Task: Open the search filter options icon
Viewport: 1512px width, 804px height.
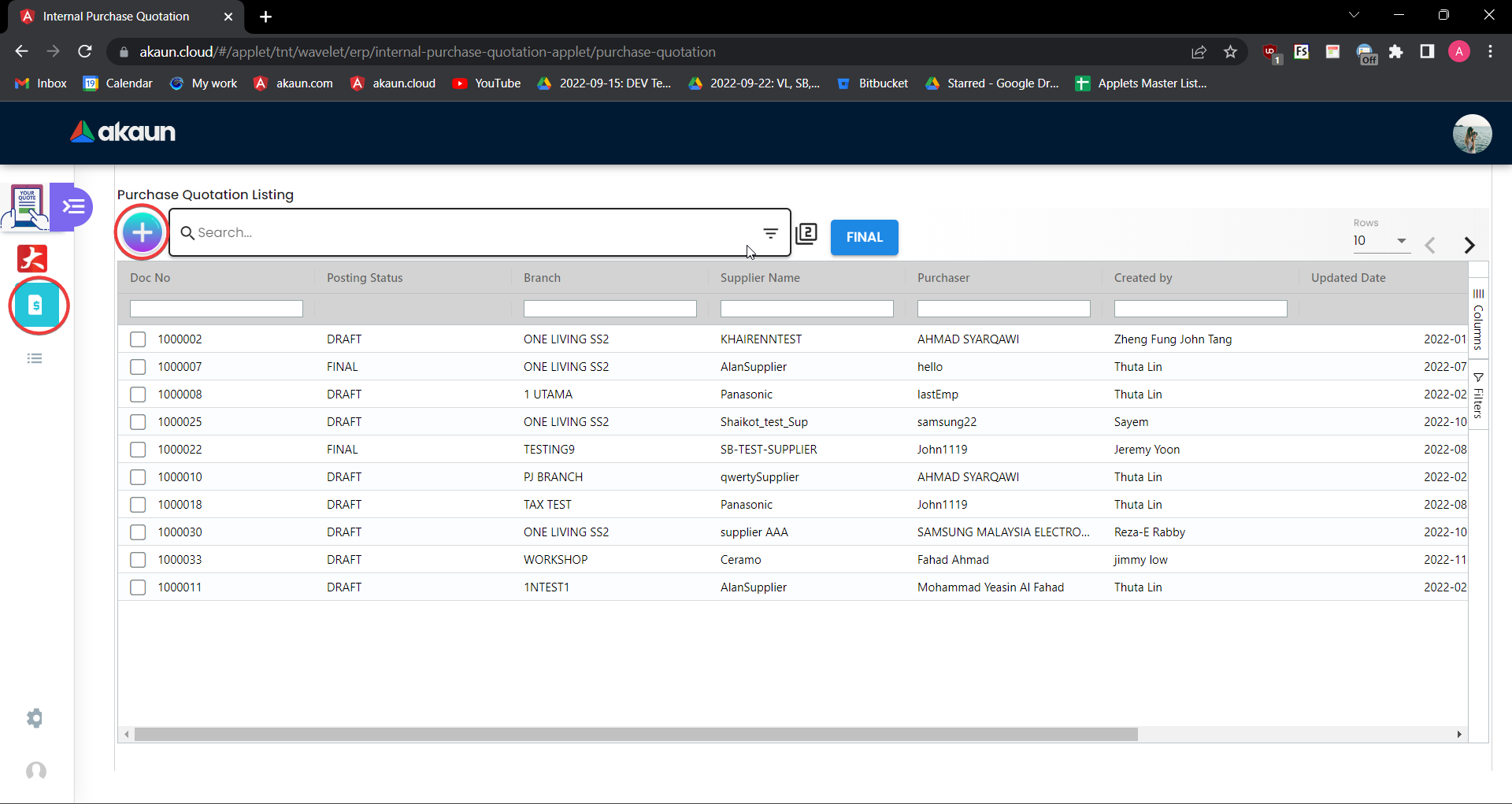Action: pos(770,233)
